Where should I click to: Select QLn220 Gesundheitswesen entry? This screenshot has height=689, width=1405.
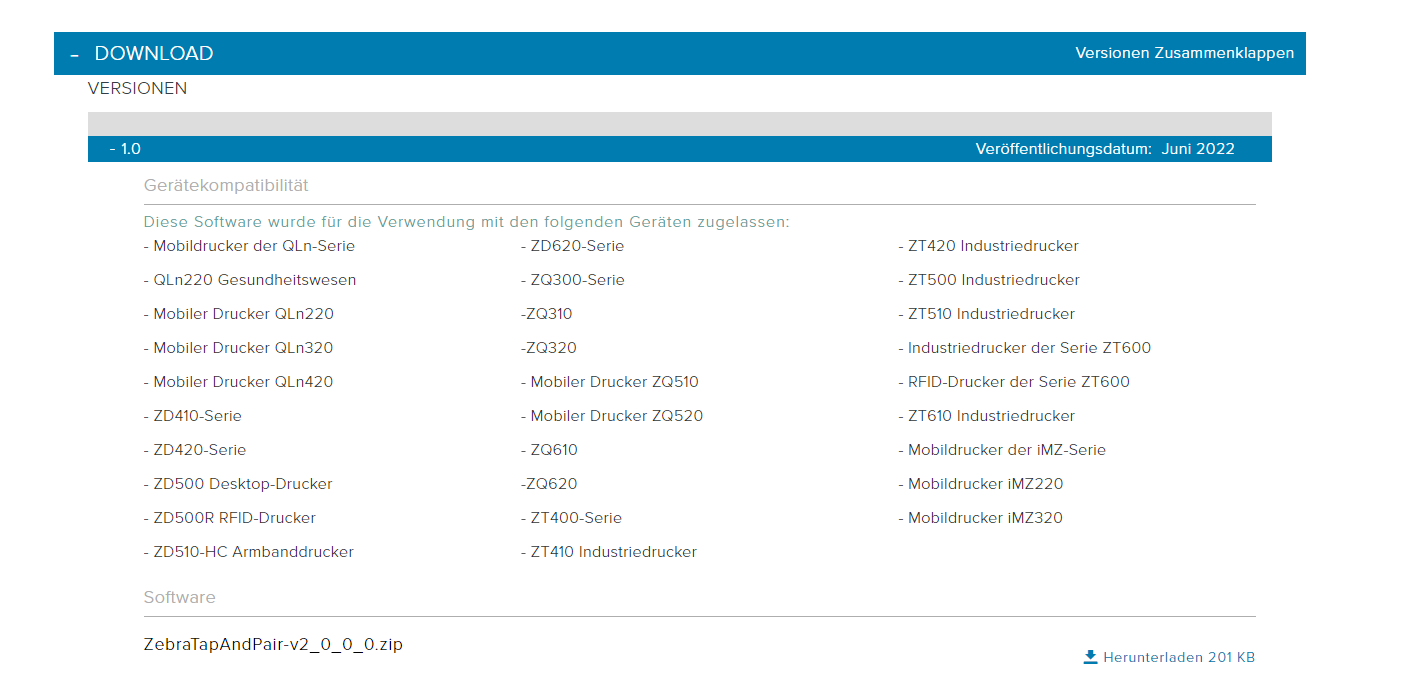[x=250, y=280]
